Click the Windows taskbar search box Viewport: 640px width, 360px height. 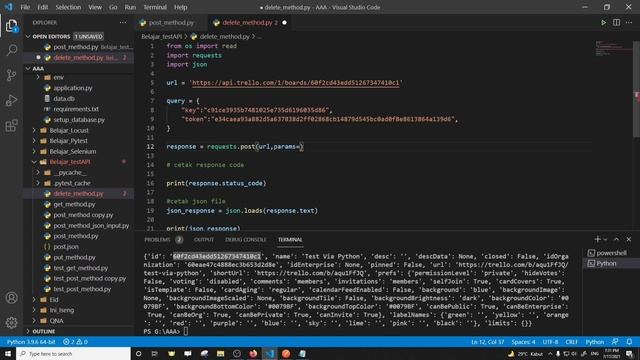tap(73, 353)
